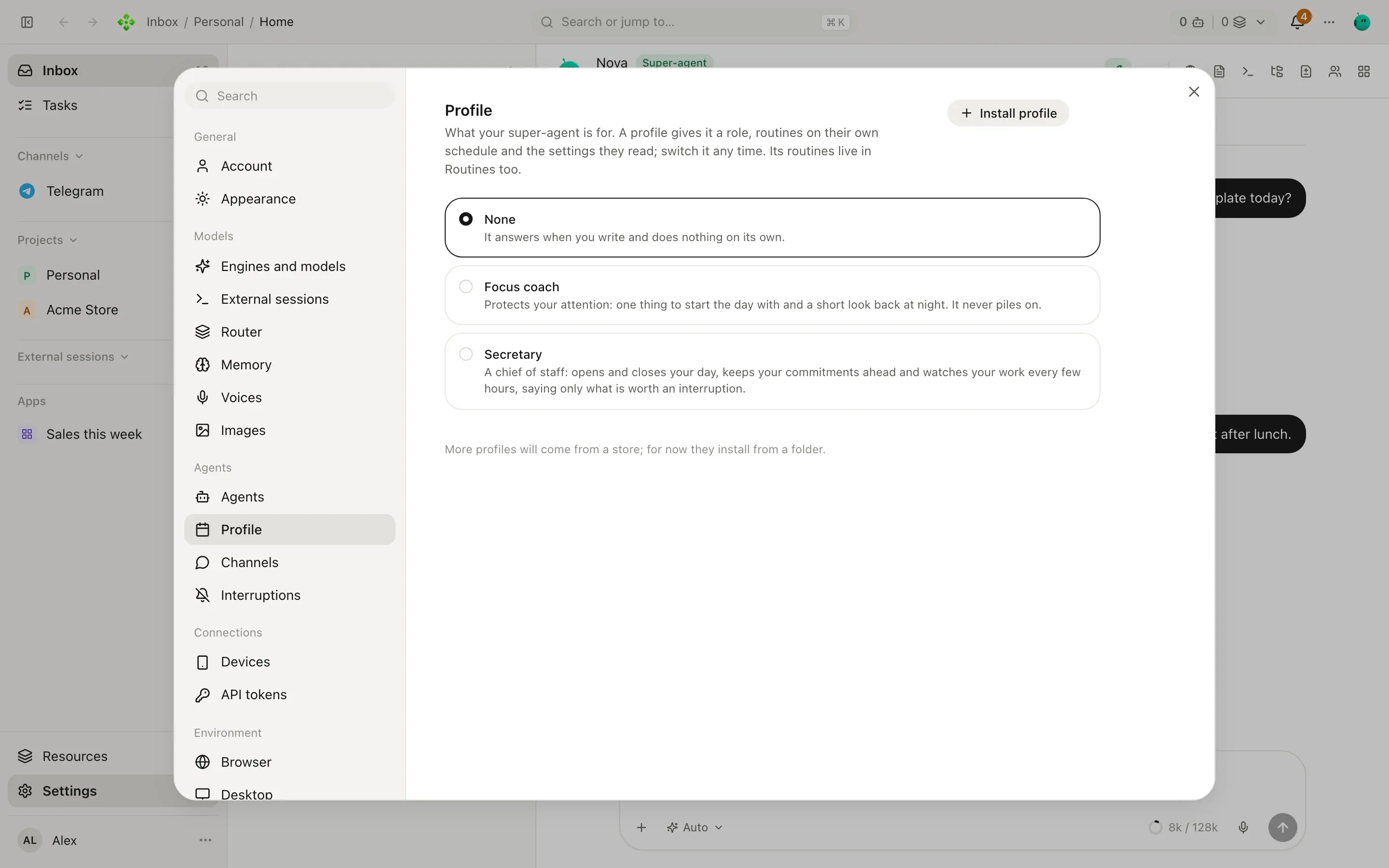The height and width of the screenshot is (868, 1389).
Task: Click the terminal icon in chat toolbar
Action: pyautogui.click(x=1248, y=71)
